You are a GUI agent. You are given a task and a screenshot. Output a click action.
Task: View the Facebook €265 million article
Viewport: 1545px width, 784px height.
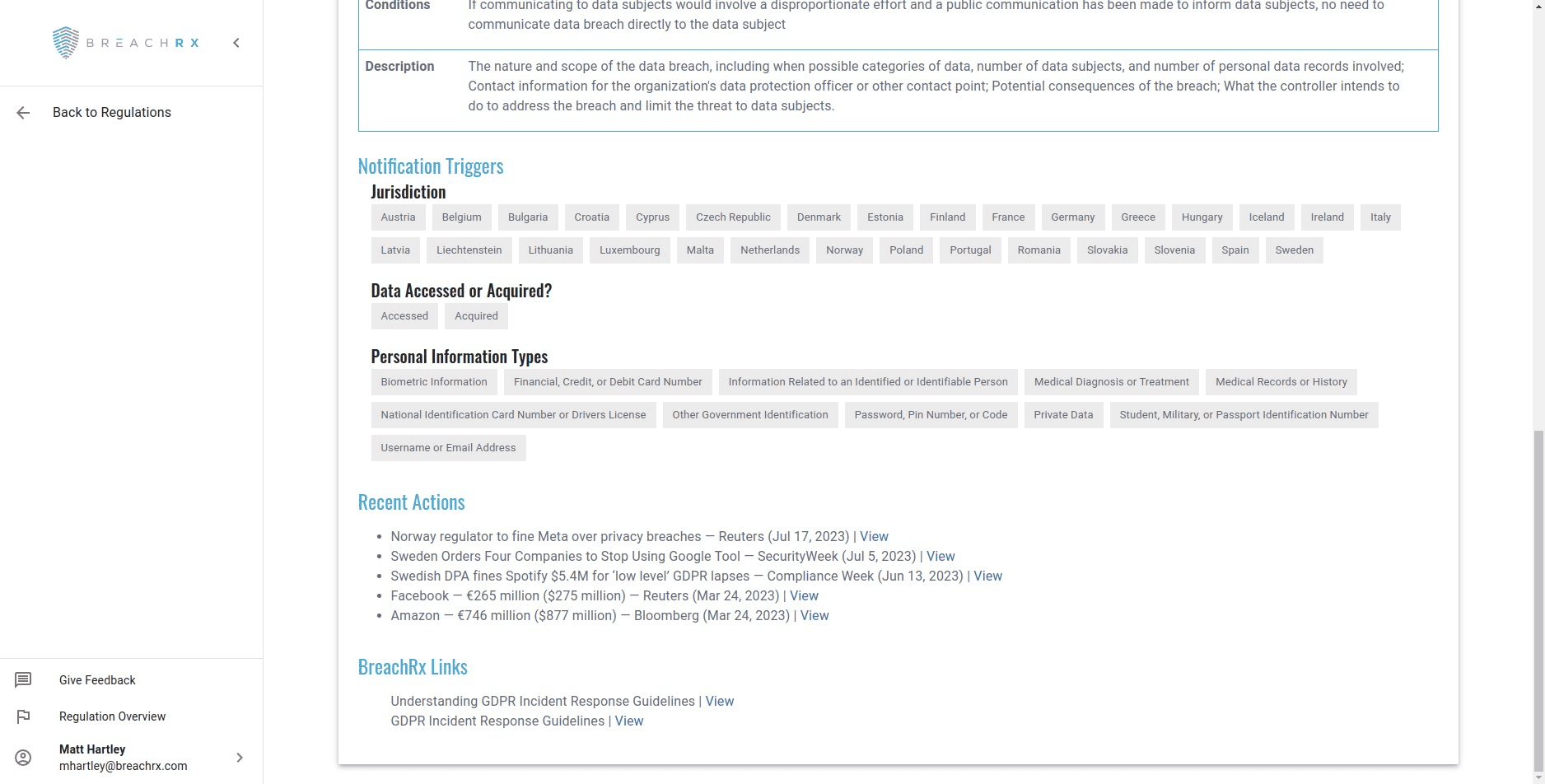tap(804, 596)
